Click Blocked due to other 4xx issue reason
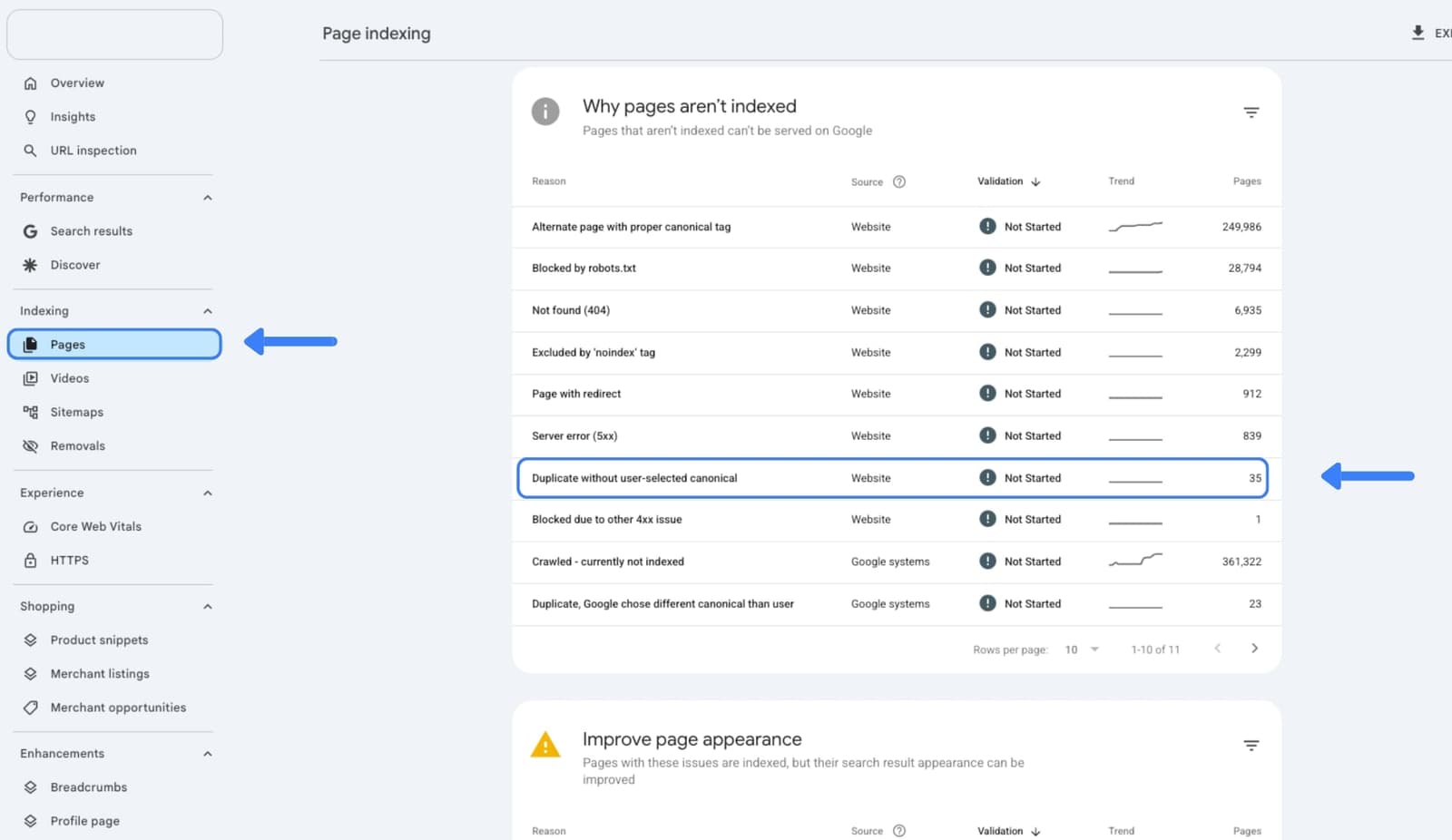 point(607,520)
